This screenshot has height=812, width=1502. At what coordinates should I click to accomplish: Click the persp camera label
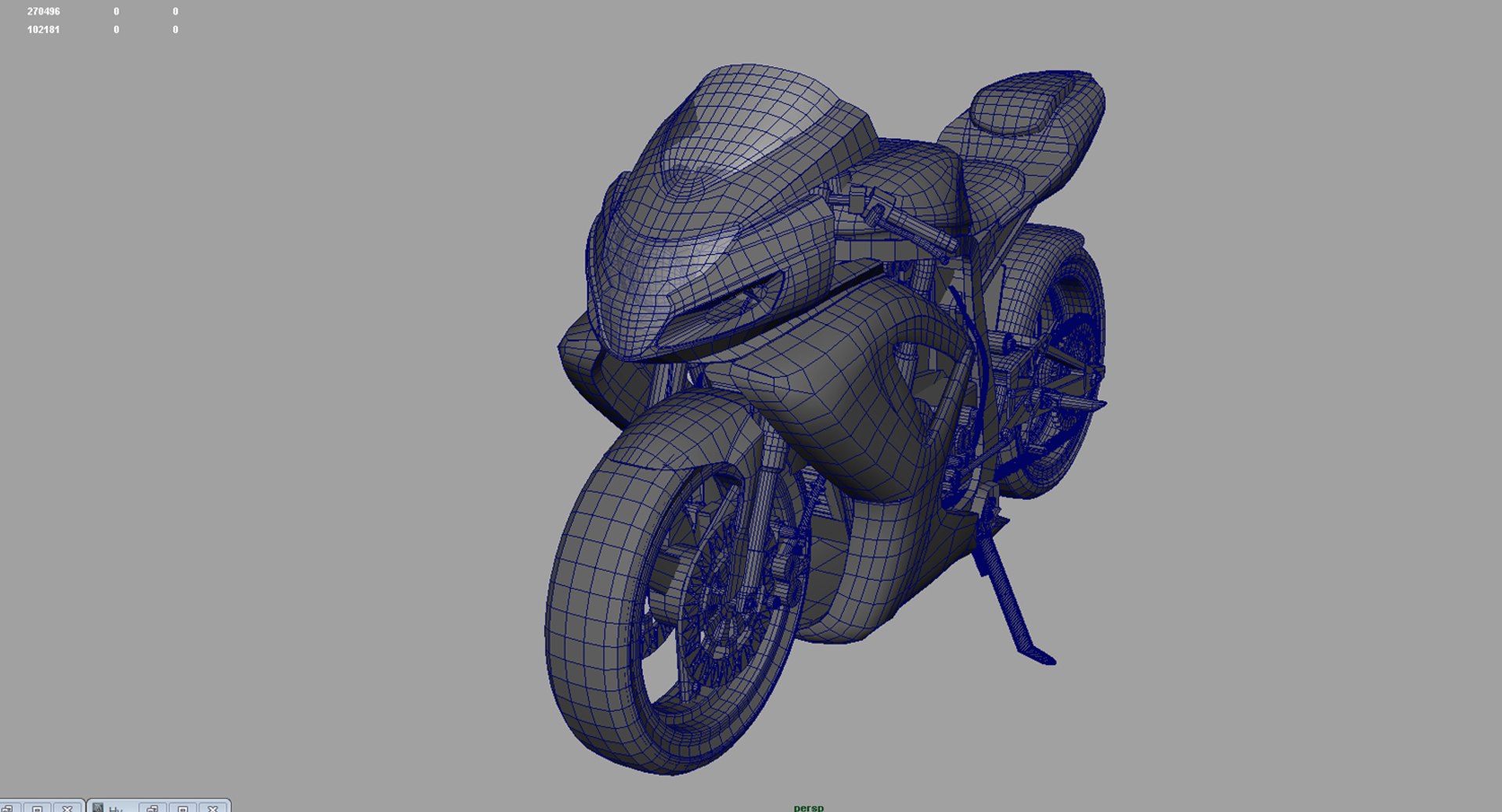pos(808,807)
